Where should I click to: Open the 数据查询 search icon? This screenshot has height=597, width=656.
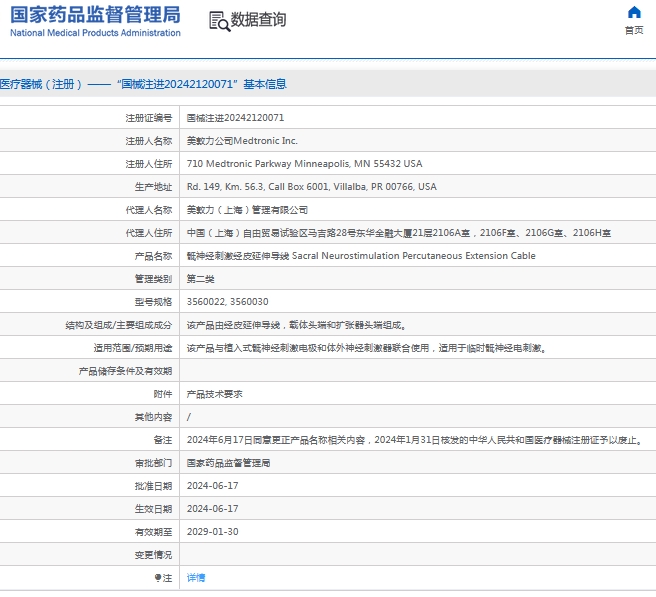(x=219, y=21)
